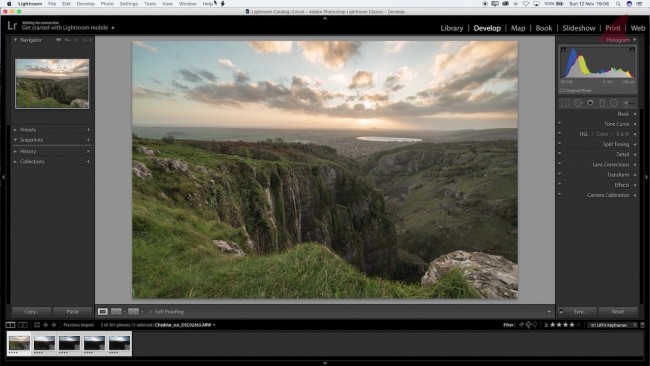The image size is (650, 366).
Task: Clear History with the X icon
Action: pos(88,152)
